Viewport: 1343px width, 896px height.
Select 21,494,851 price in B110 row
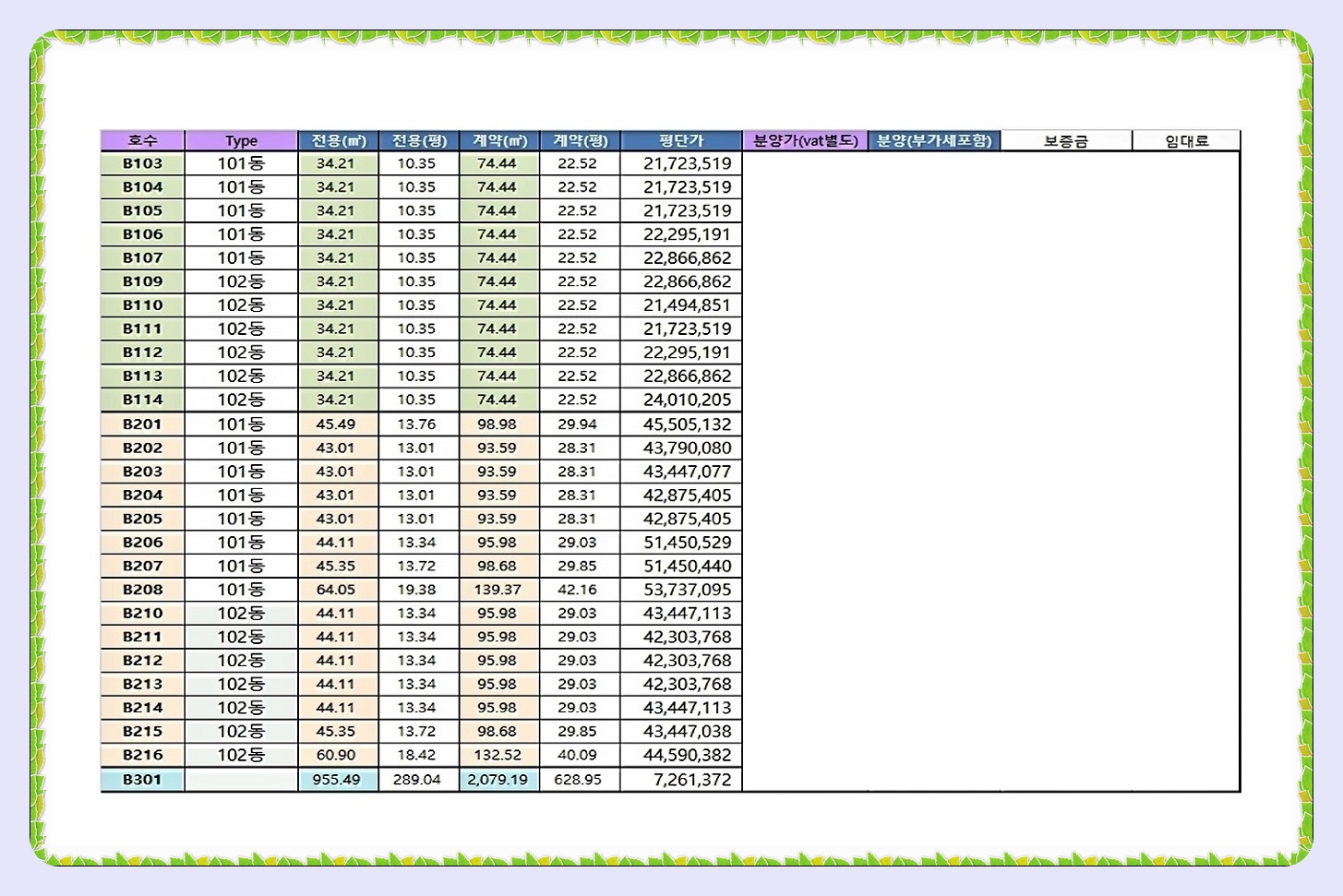point(681,305)
